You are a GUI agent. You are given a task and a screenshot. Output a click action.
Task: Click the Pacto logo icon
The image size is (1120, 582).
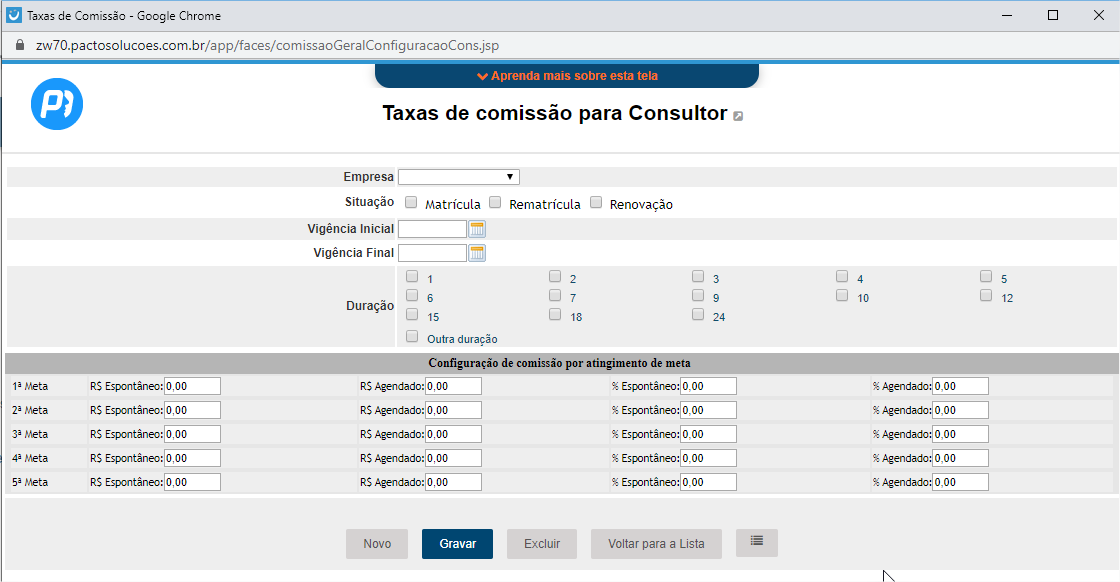pos(57,104)
